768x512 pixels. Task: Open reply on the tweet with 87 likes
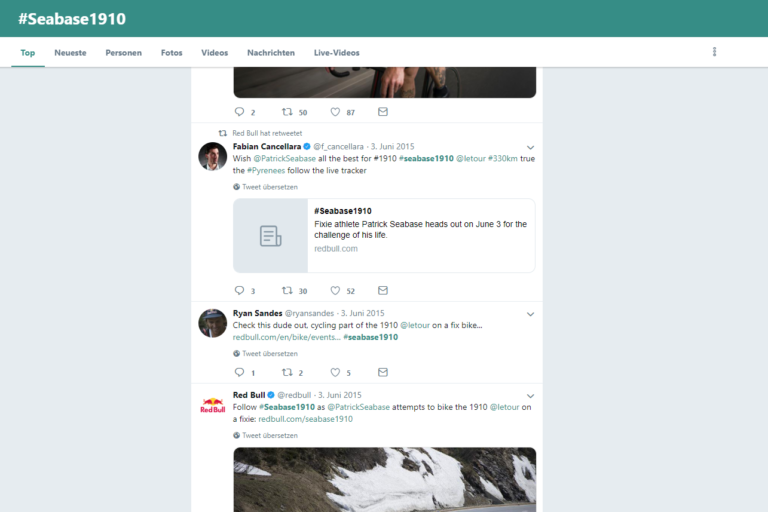239,112
